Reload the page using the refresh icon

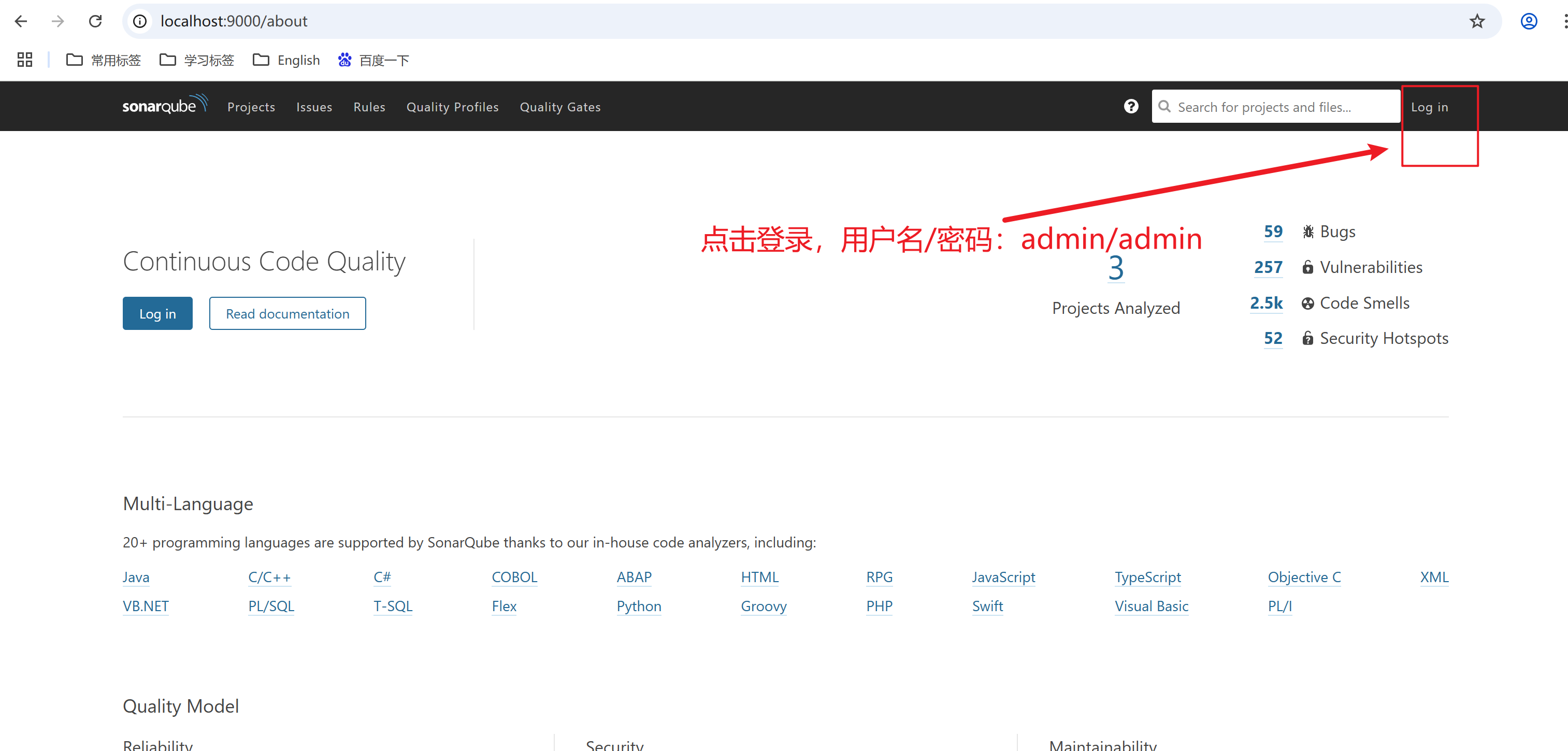[95, 21]
